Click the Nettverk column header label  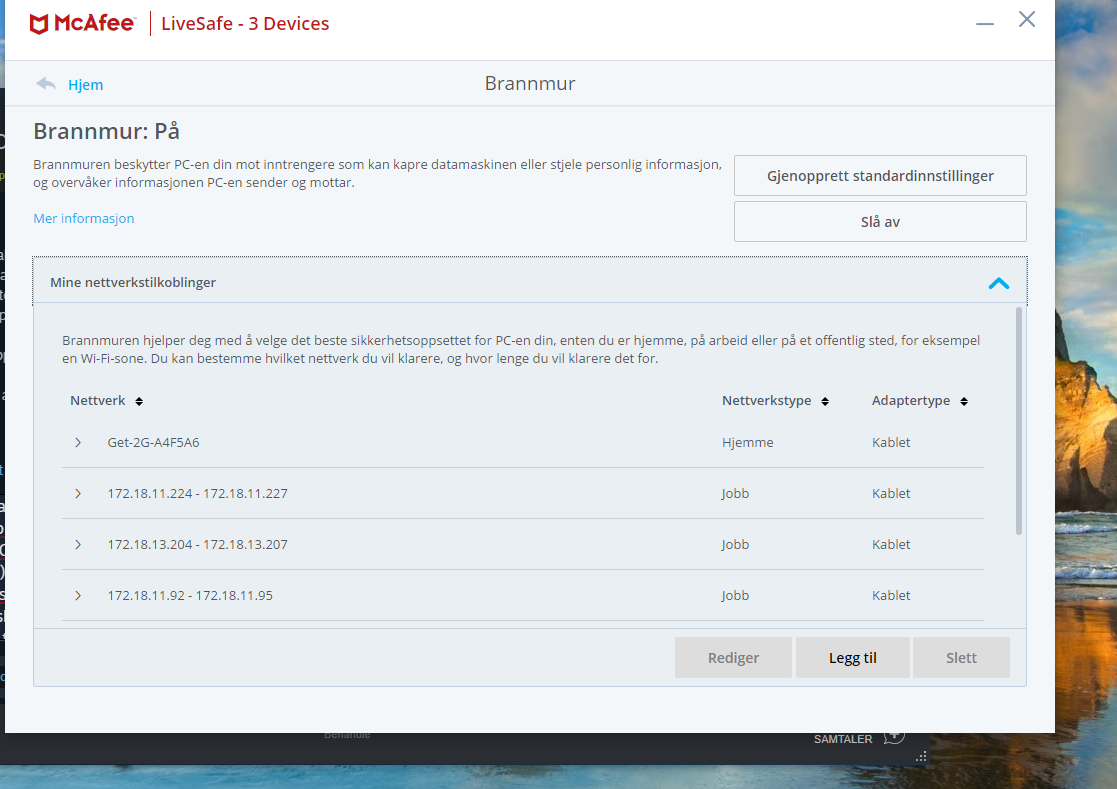[x=98, y=401]
